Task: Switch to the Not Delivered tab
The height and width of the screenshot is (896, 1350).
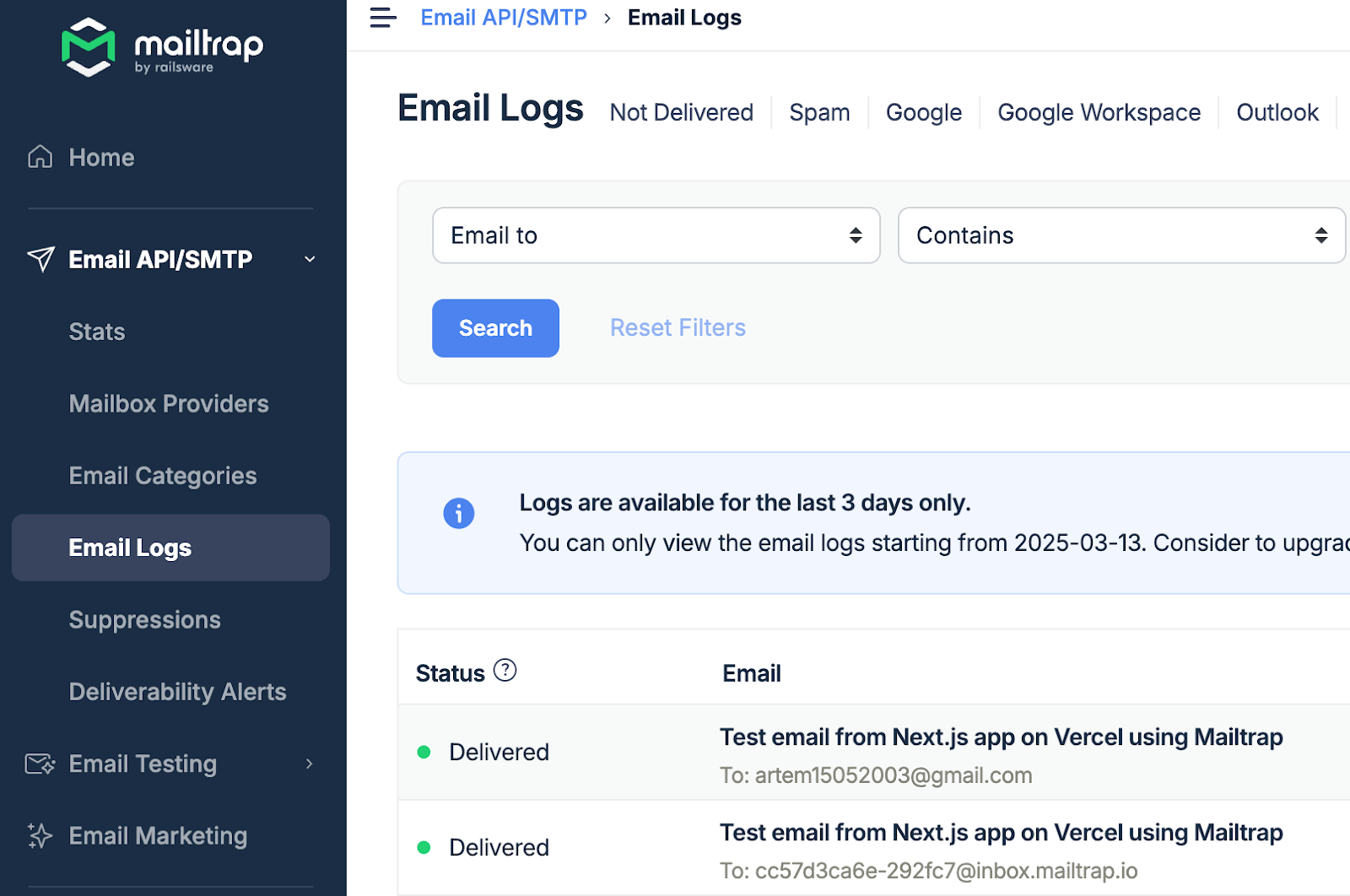Action: click(x=681, y=112)
